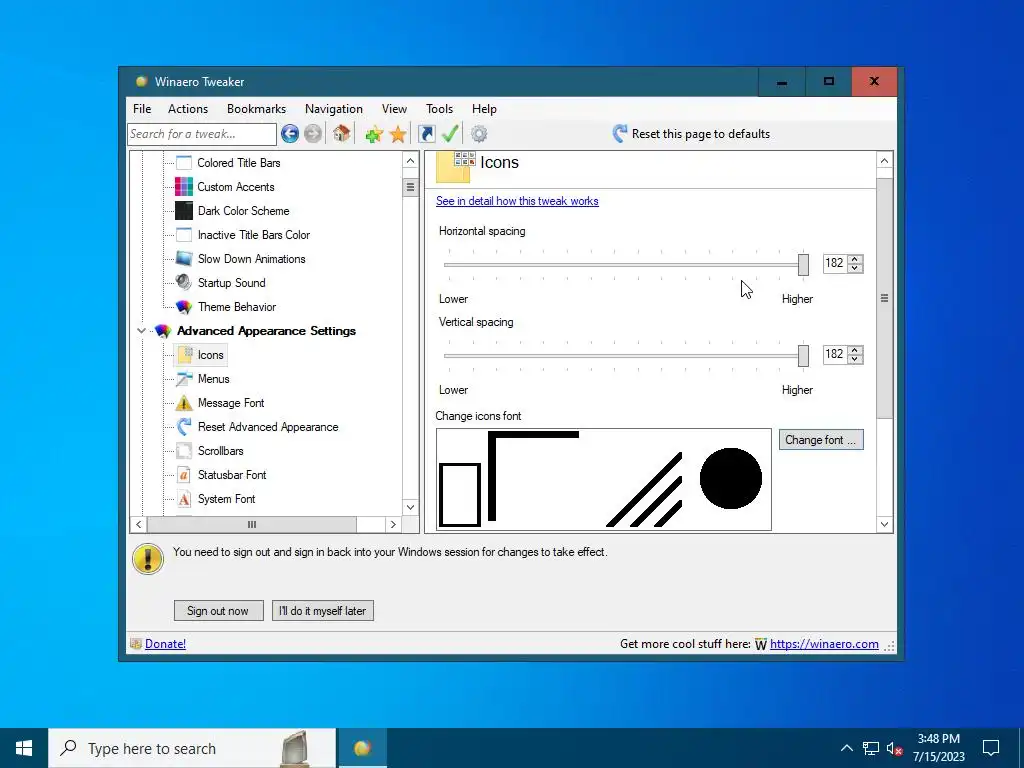Click the tree panel's scroll up arrow
This screenshot has height=768, width=1024.
[410, 161]
